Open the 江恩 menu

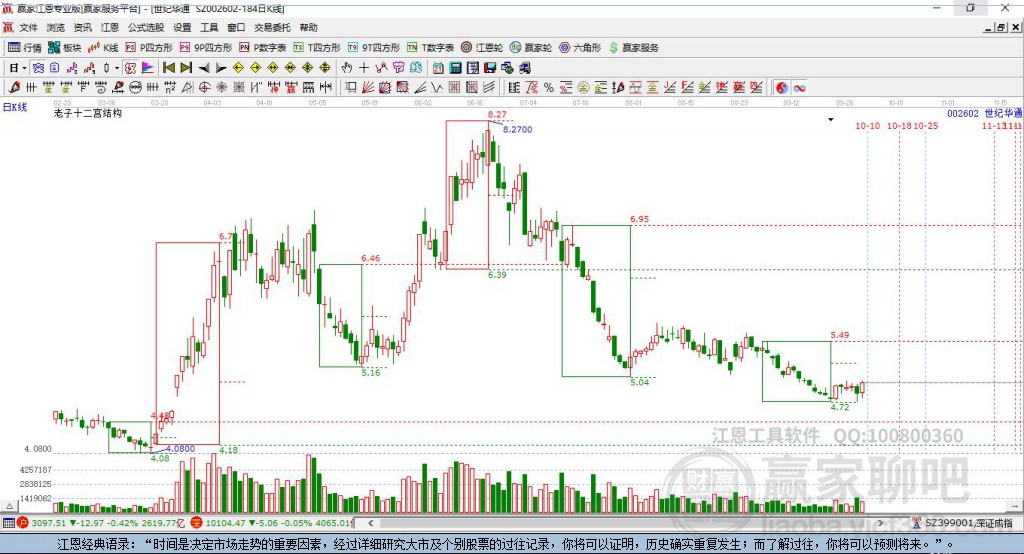pos(110,27)
